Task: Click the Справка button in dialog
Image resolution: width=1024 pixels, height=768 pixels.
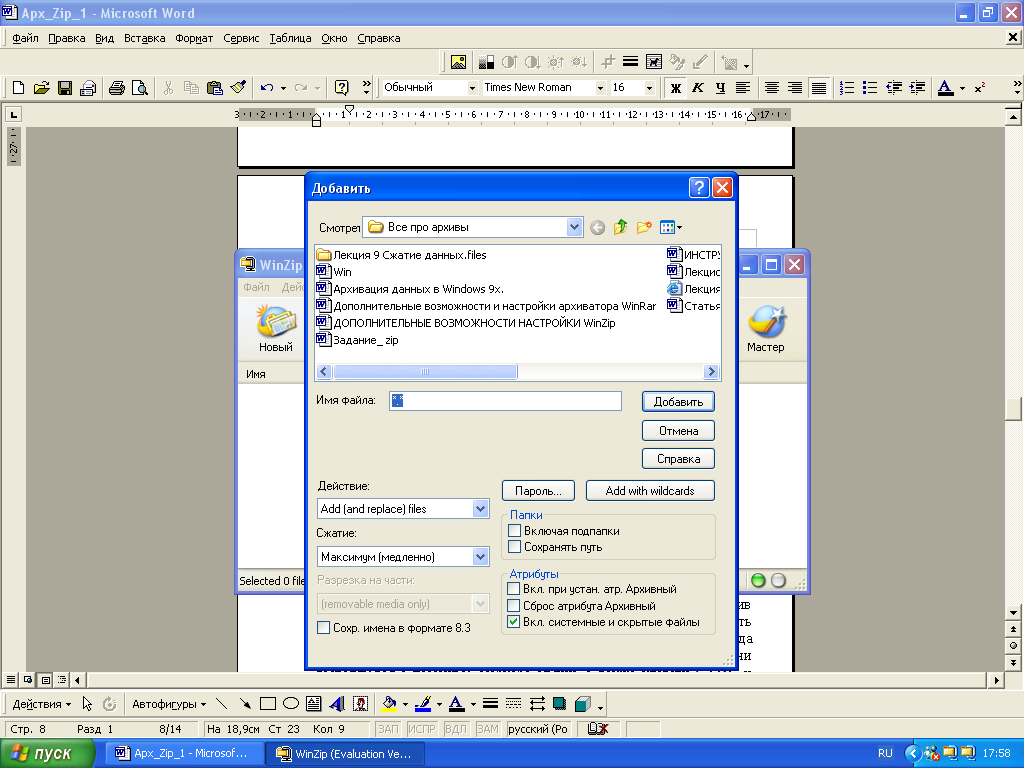Action: [x=678, y=458]
